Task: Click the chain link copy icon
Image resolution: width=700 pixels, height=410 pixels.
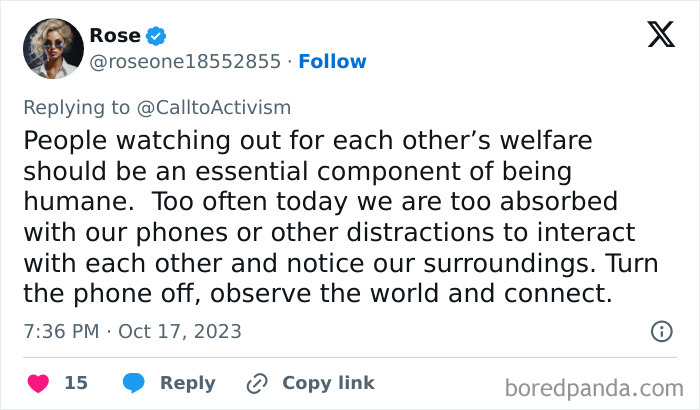Action: 258,383
